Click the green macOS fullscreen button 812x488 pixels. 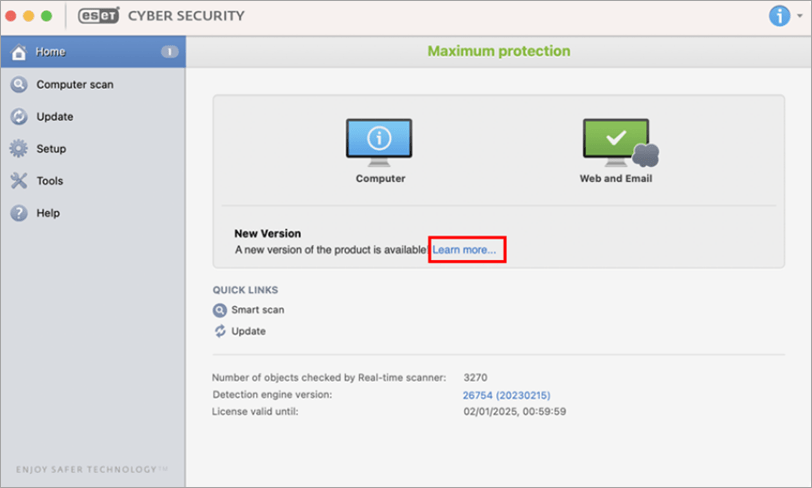tap(47, 16)
